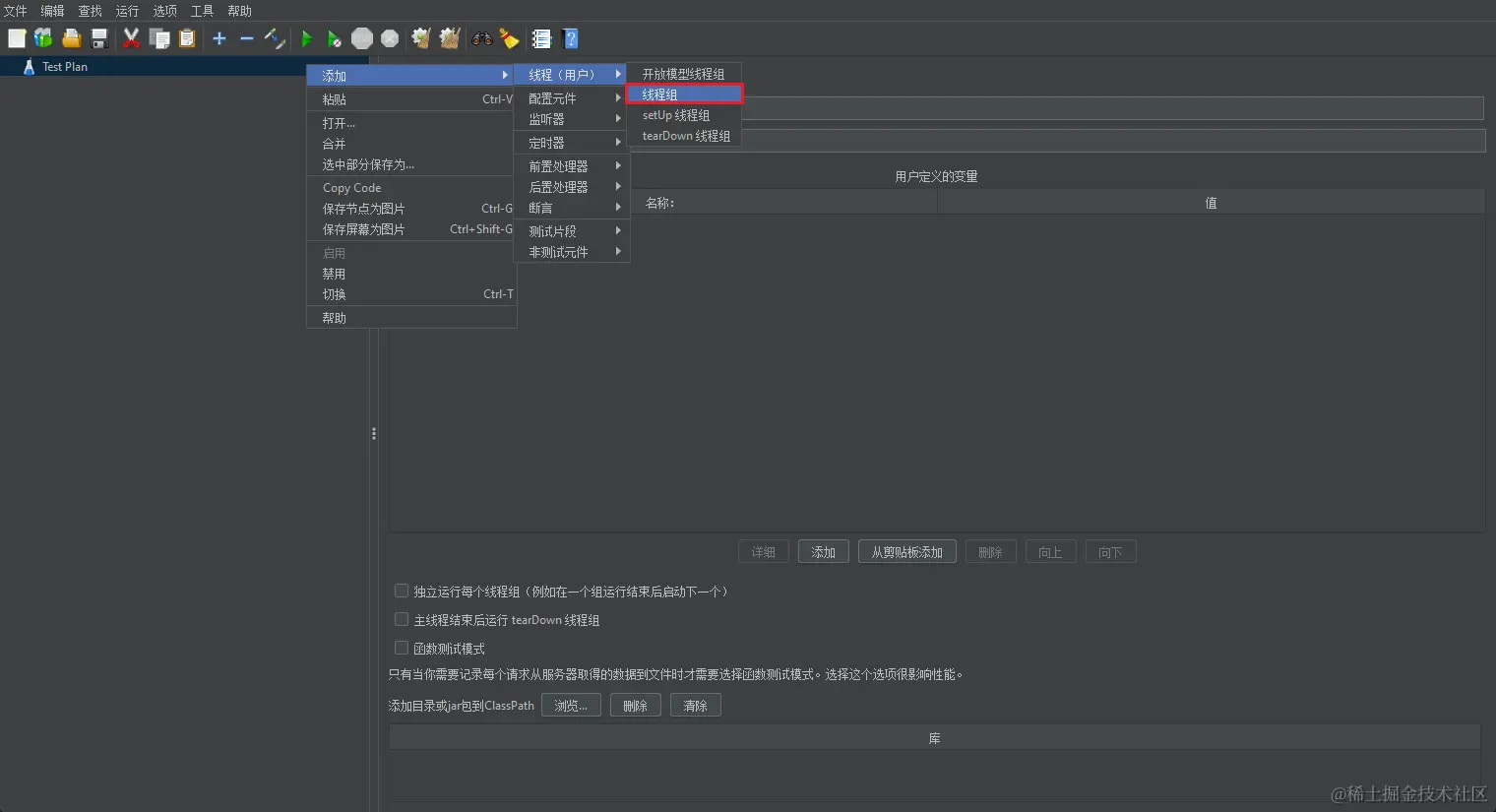This screenshot has width=1496, height=812.
Task: Expand all nodes with plus icon
Action: tap(219, 38)
